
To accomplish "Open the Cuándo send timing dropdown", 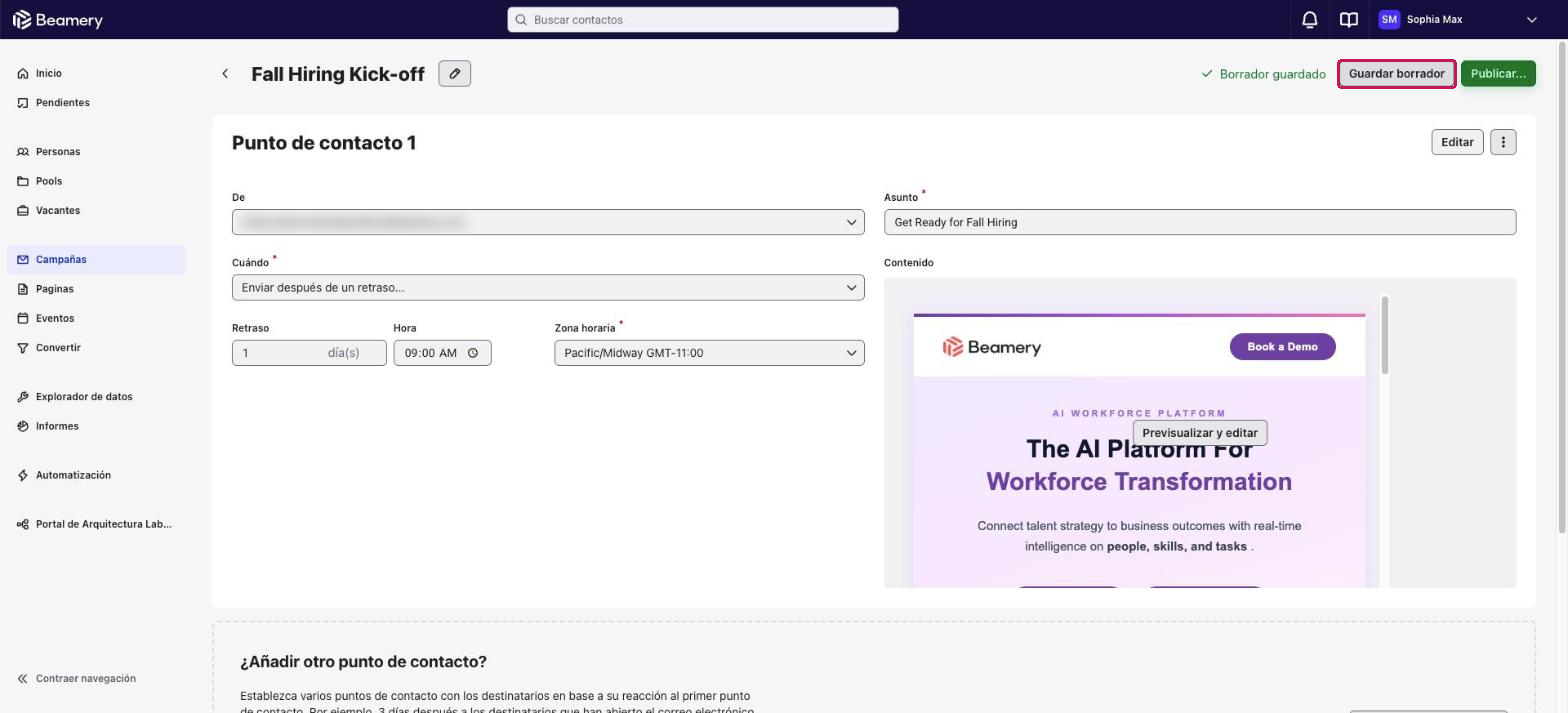I will pyautogui.click(x=548, y=288).
